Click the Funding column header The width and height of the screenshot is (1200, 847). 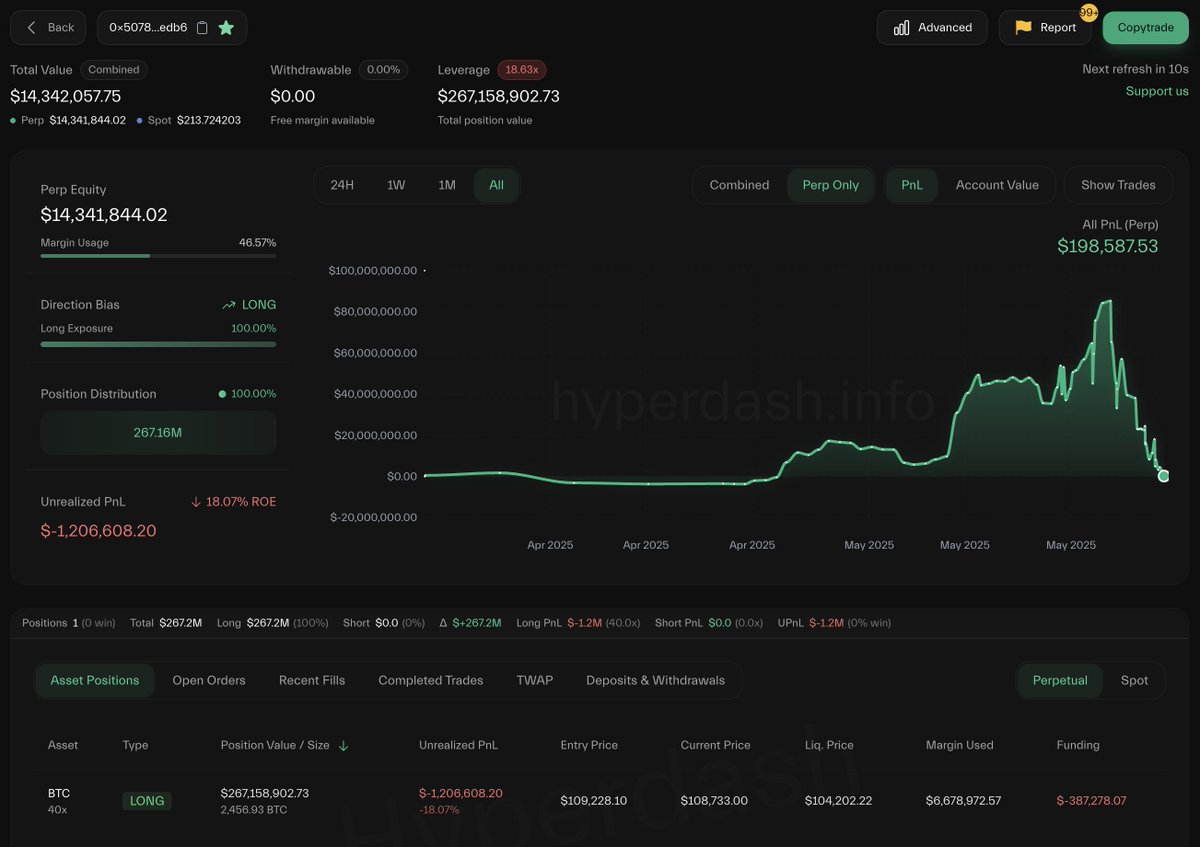1078,745
